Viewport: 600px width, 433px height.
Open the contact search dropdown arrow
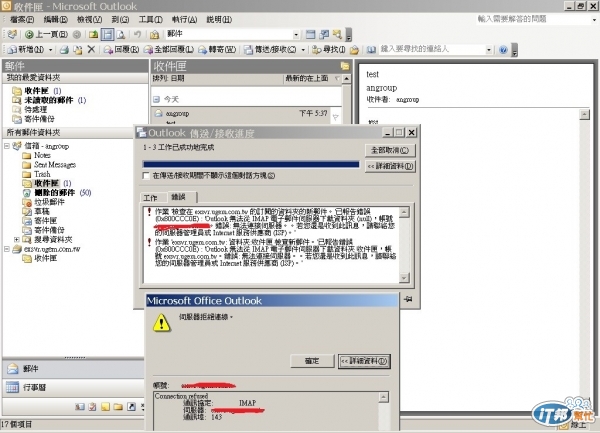[x=489, y=50]
